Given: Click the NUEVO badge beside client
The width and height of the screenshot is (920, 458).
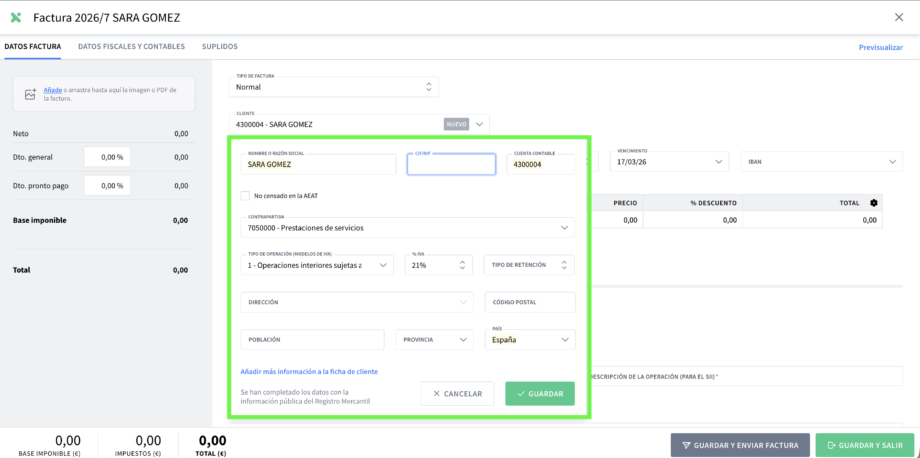Looking at the screenshot, I should [456, 124].
